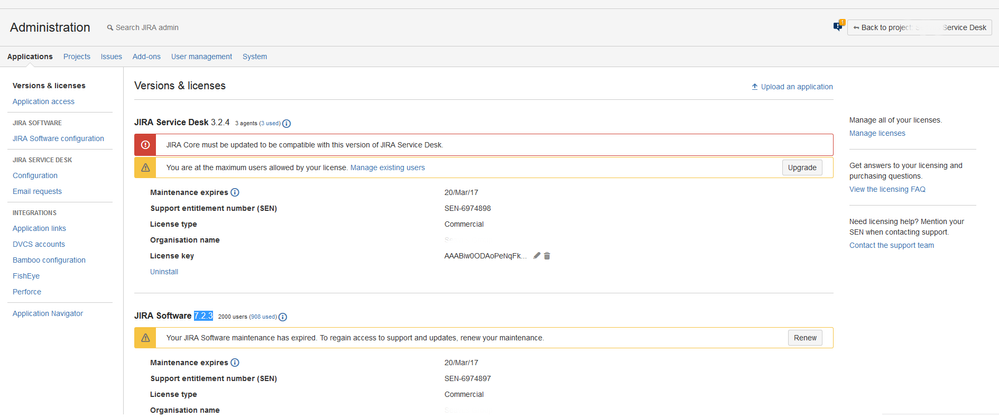Click the SEN-6974898 value
The width and height of the screenshot is (999, 418).
click(468, 208)
